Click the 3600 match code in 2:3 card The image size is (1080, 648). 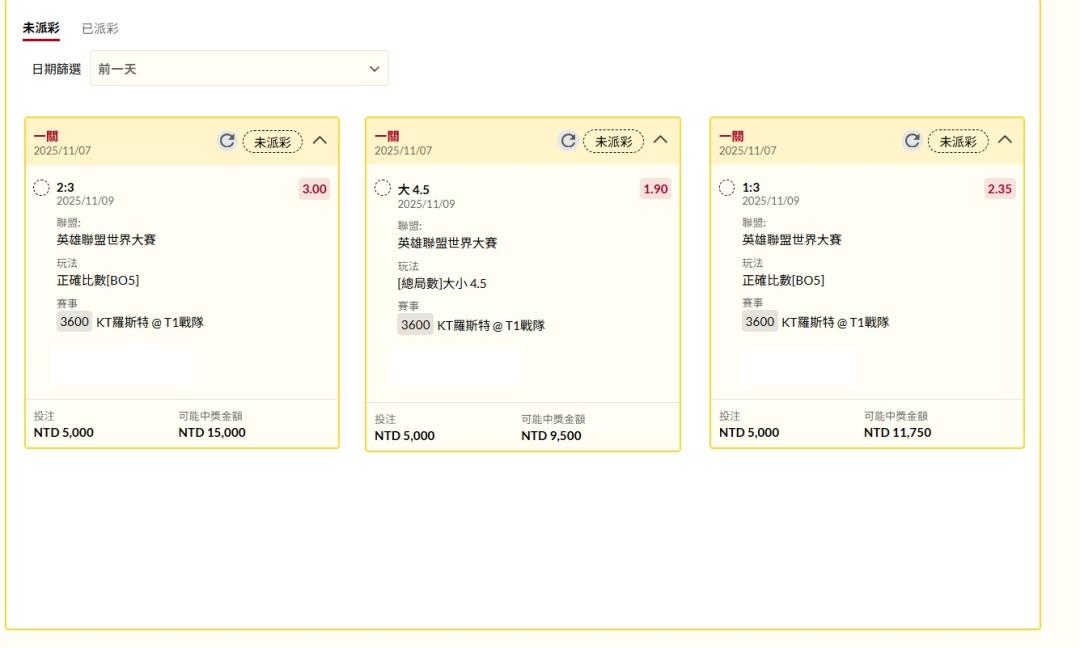(x=75, y=322)
